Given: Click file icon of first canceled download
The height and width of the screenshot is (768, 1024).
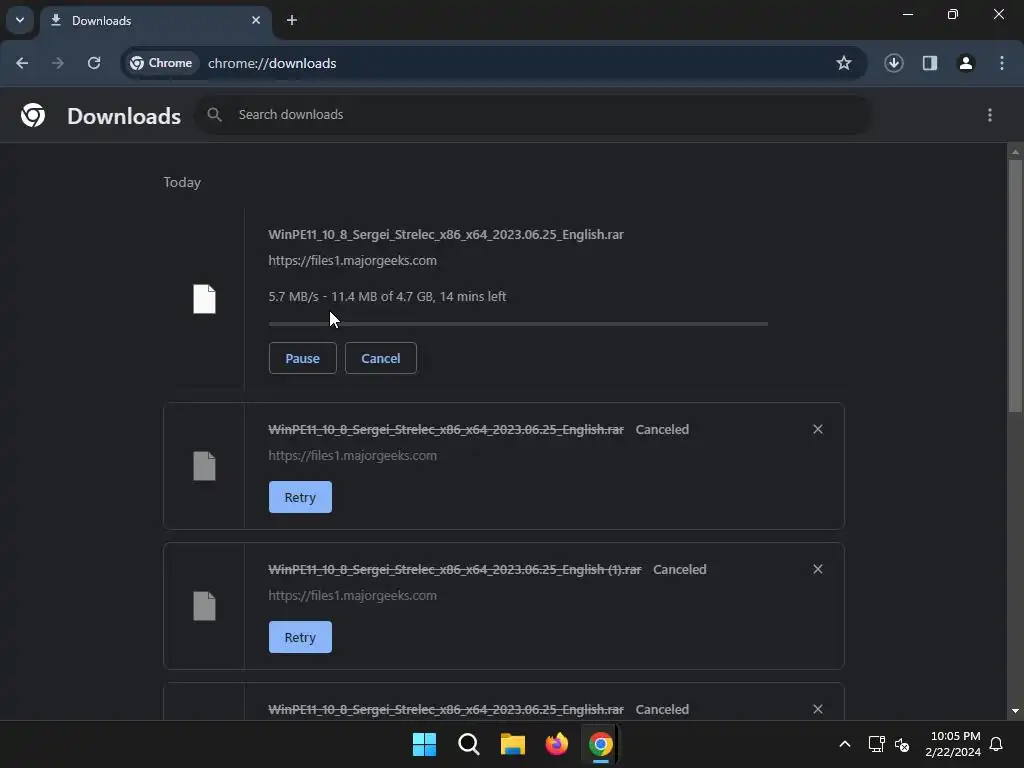Looking at the screenshot, I should click(204, 466).
